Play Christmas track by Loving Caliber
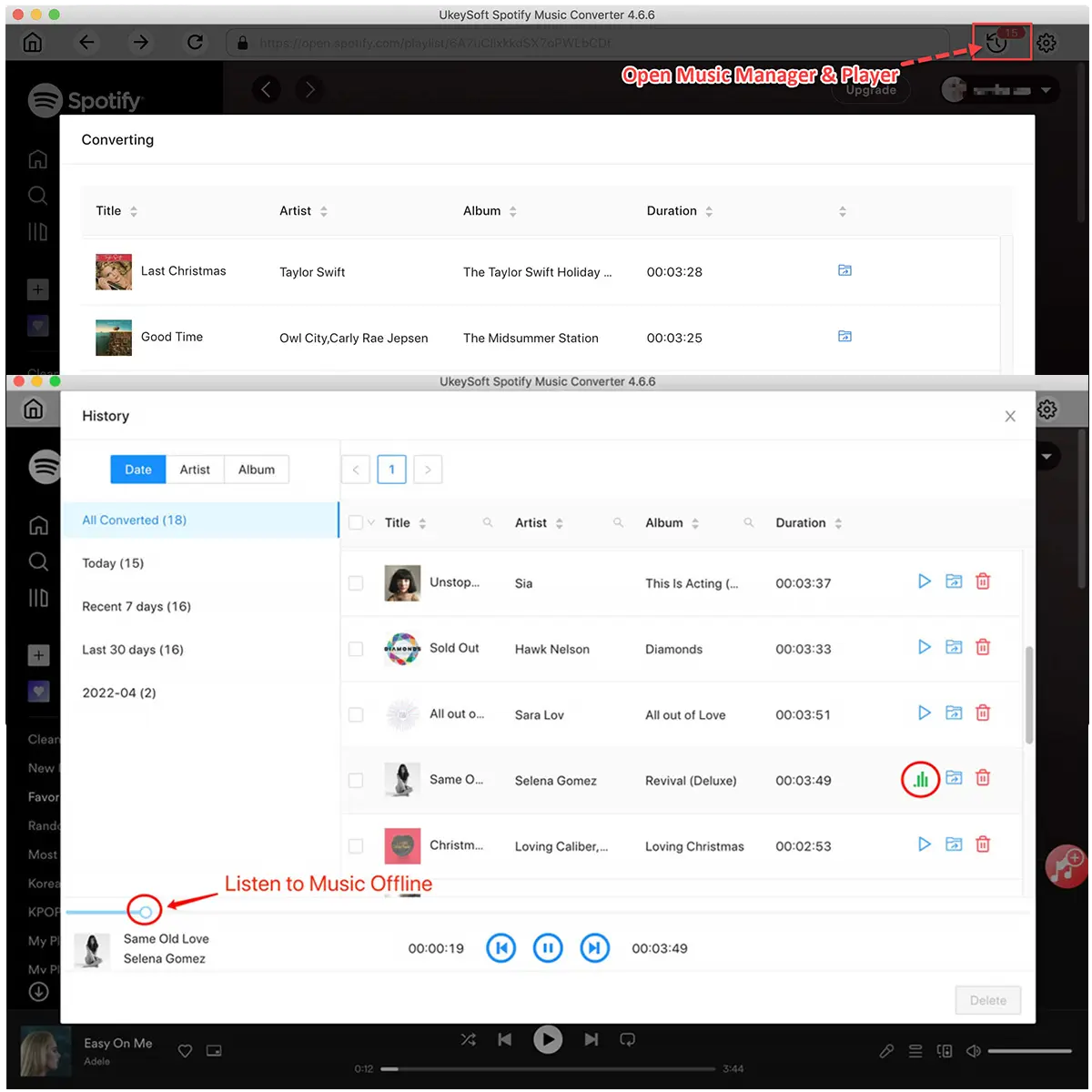The width and height of the screenshot is (1092, 1092). (x=925, y=844)
